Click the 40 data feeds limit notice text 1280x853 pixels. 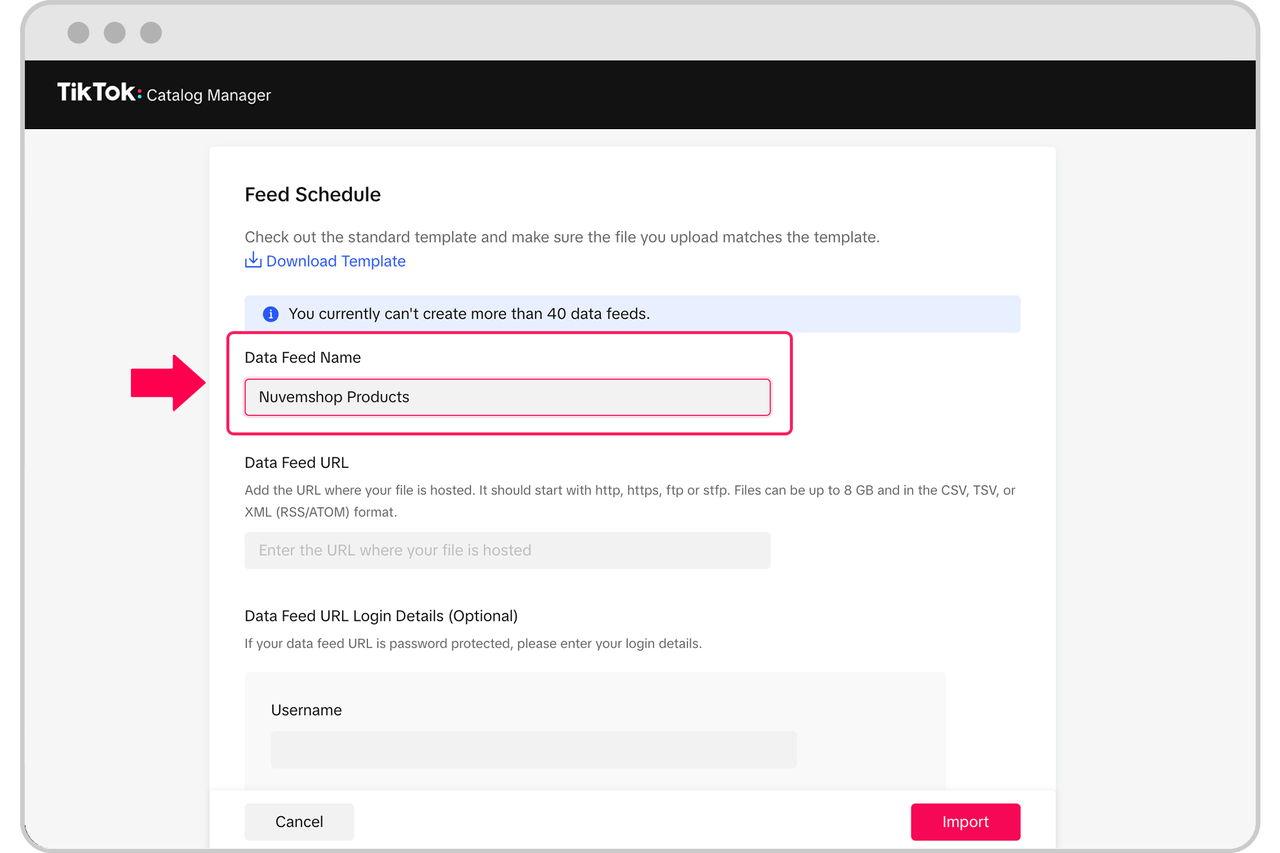point(469,314)
